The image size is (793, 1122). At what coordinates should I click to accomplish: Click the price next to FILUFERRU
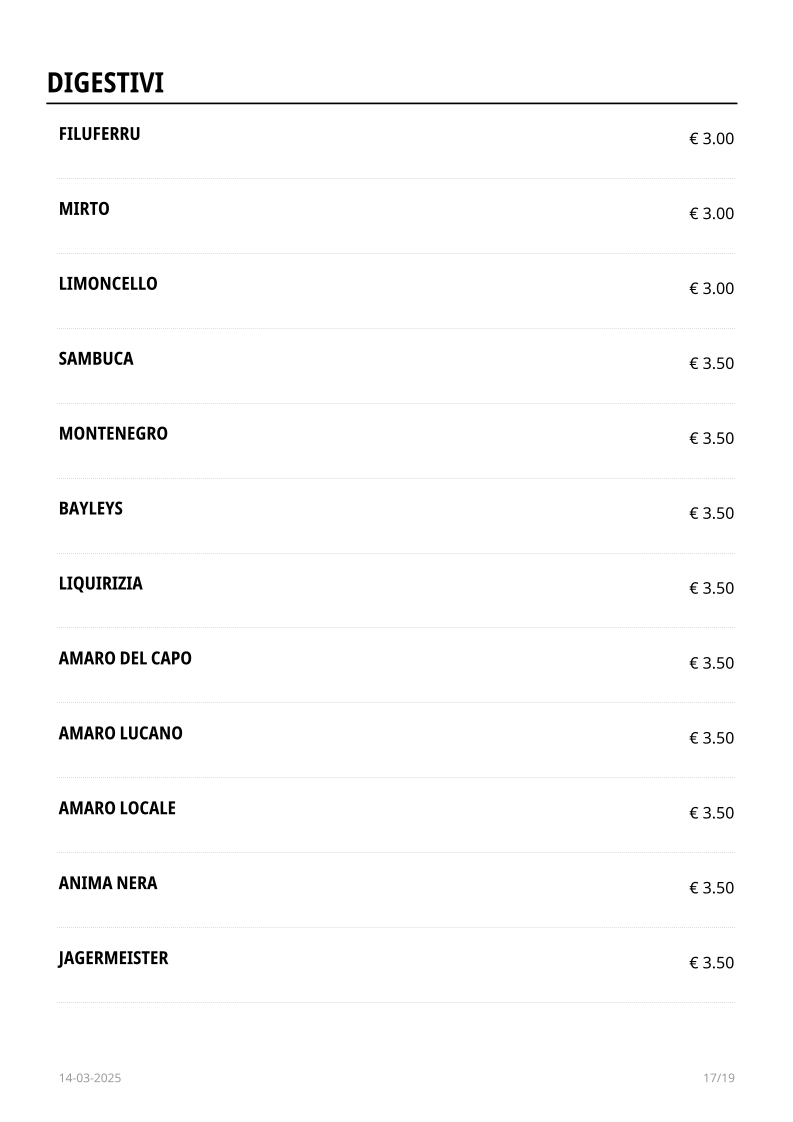pos(711,139)
